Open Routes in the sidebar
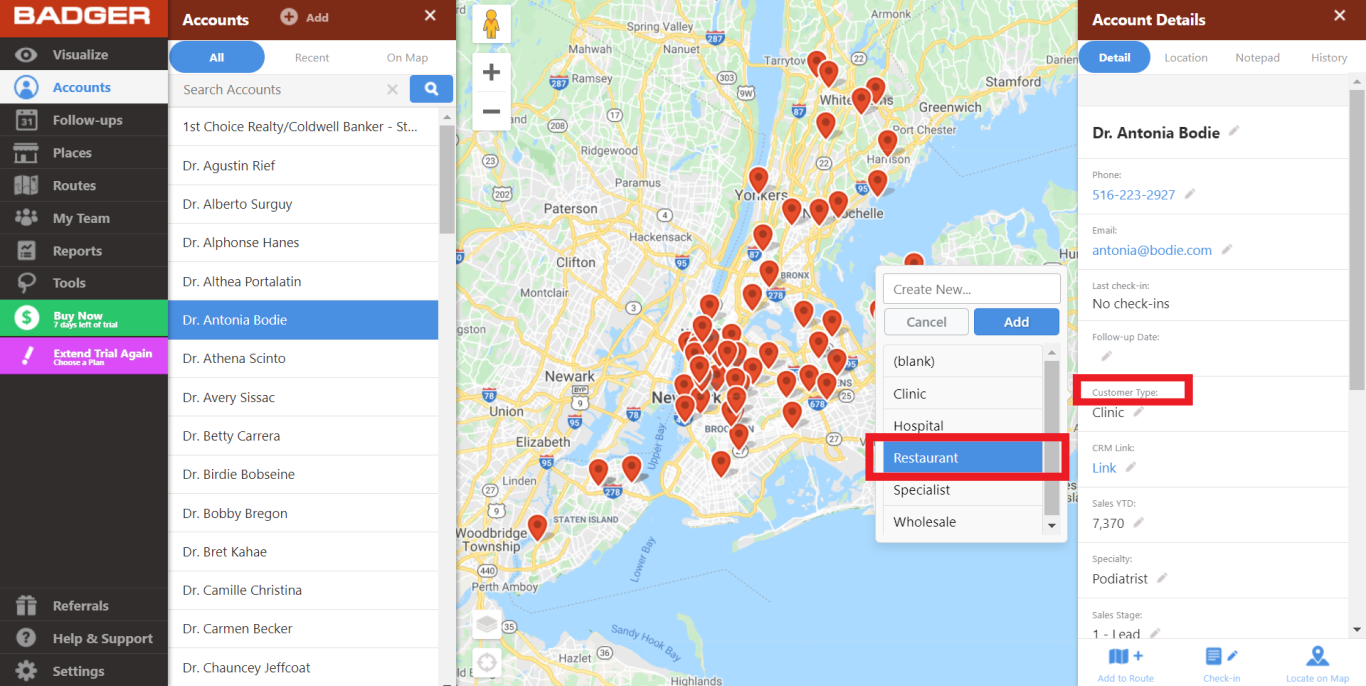1366x686 pixels. point(84,186)
